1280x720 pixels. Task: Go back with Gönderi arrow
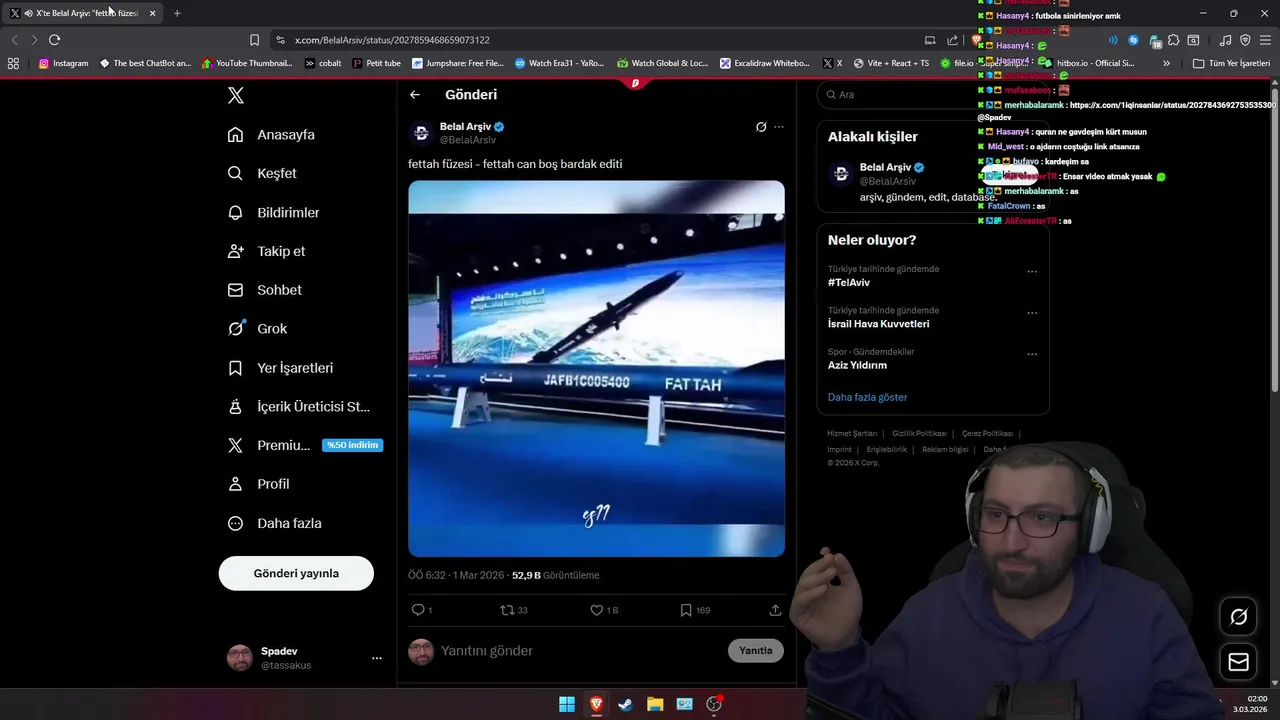[415, 94]
